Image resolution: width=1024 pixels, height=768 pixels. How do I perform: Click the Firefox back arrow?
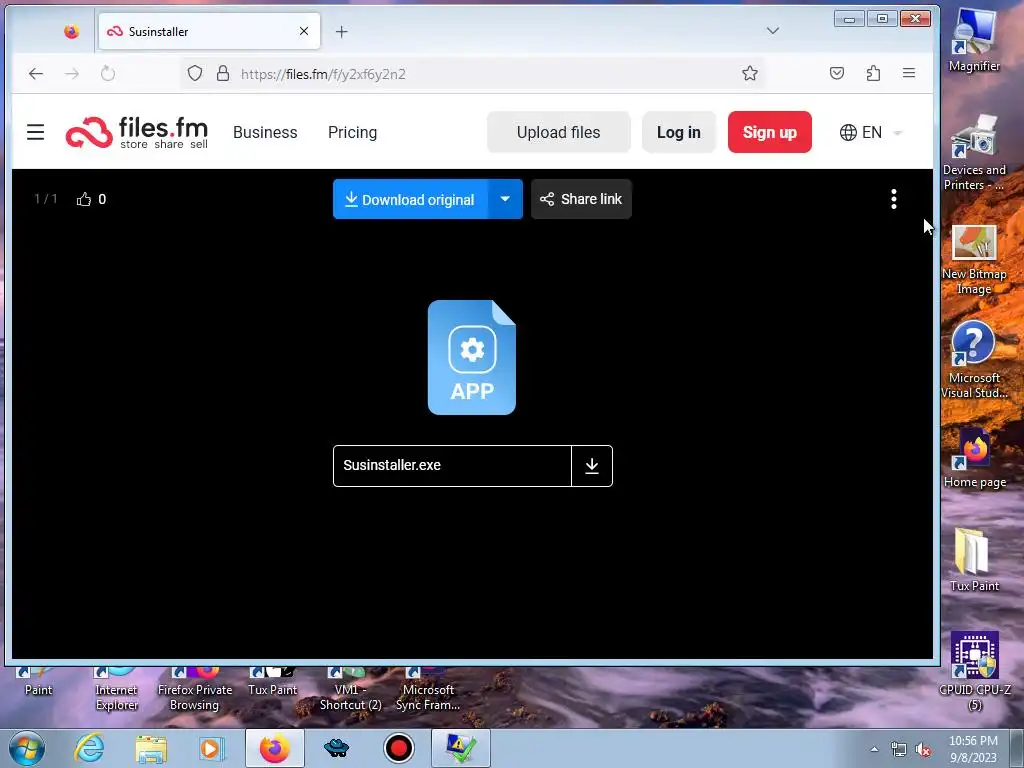[36, 74]
